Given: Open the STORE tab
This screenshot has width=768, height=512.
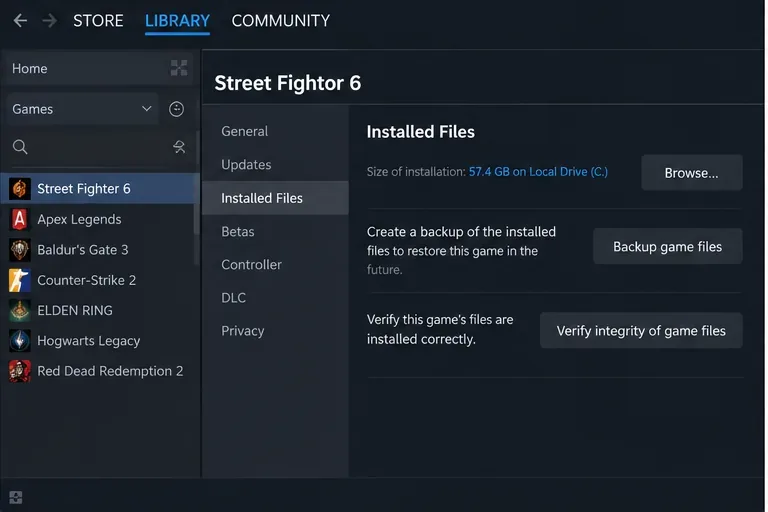Looking at the screenshot, I should click(98, 21).
